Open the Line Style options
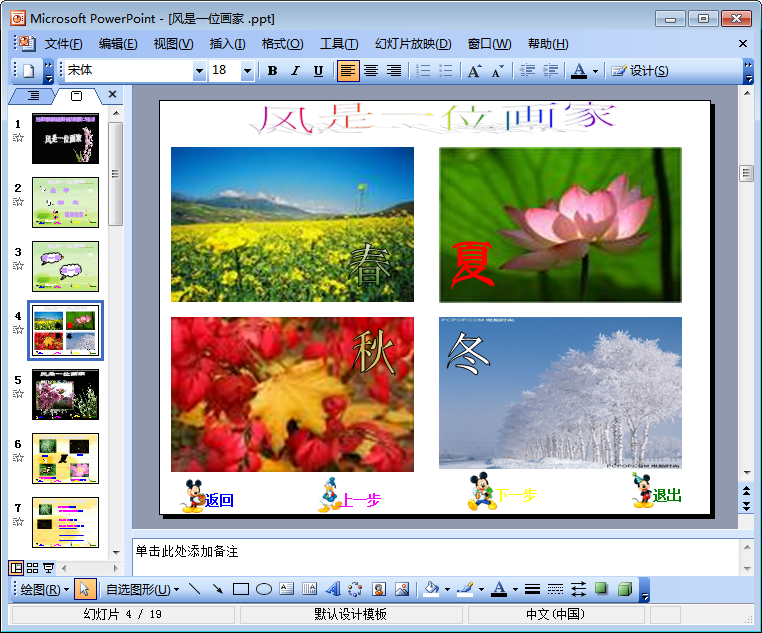The width and height of the screenshot is (762, 633). point(532,589)
